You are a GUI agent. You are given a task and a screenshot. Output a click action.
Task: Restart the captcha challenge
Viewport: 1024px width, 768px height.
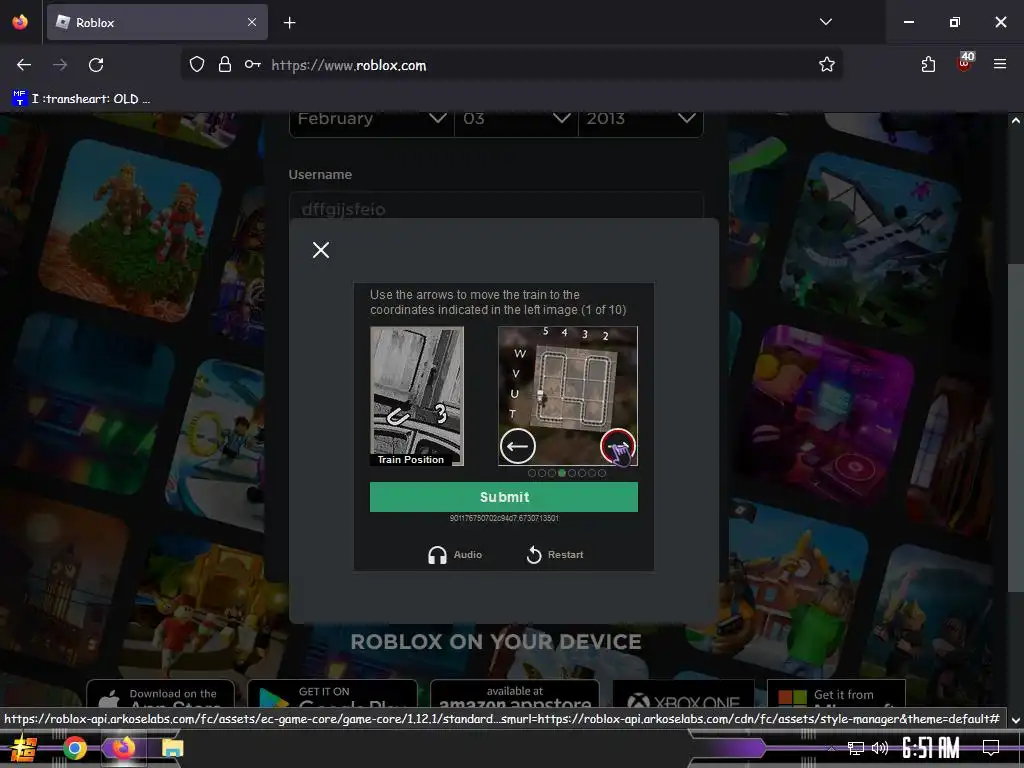tap(555, 554)
